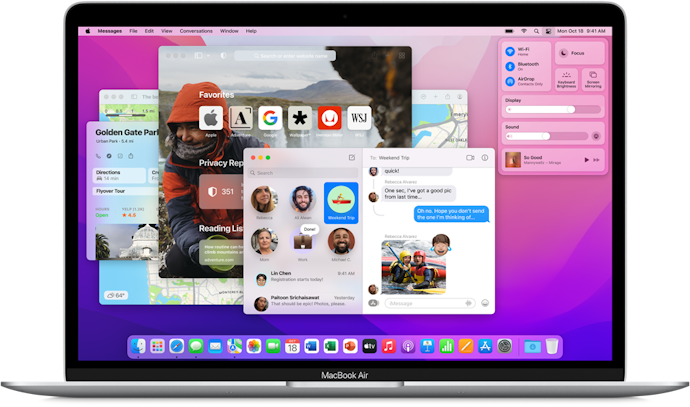Open Spotlight search in menu bar
The image size is (690, 407).
(536, 31)
